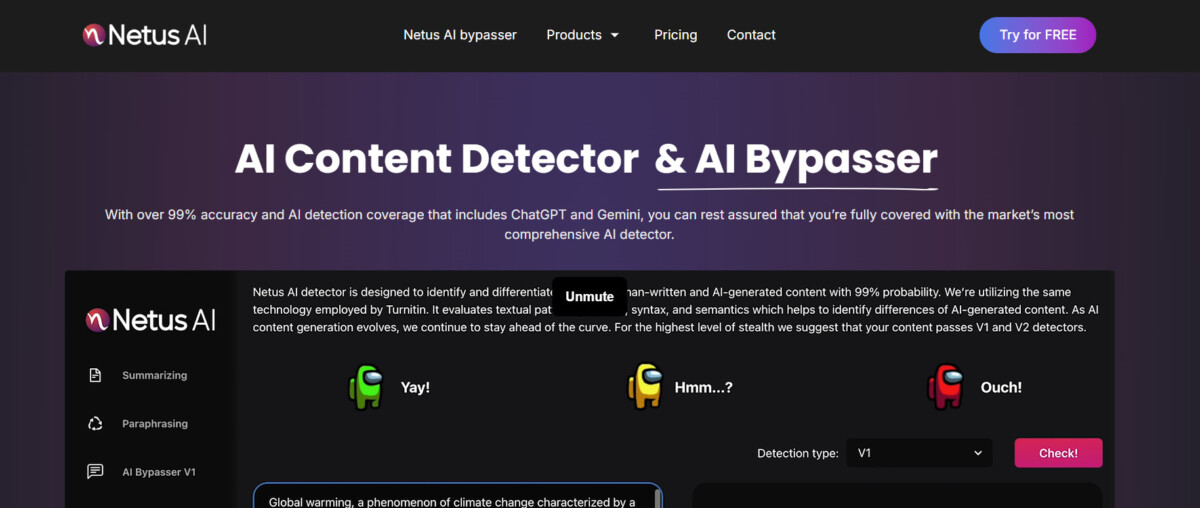Select the AI Bypasser V1 chat icon

pyautogui.click(x=95, y=472)
